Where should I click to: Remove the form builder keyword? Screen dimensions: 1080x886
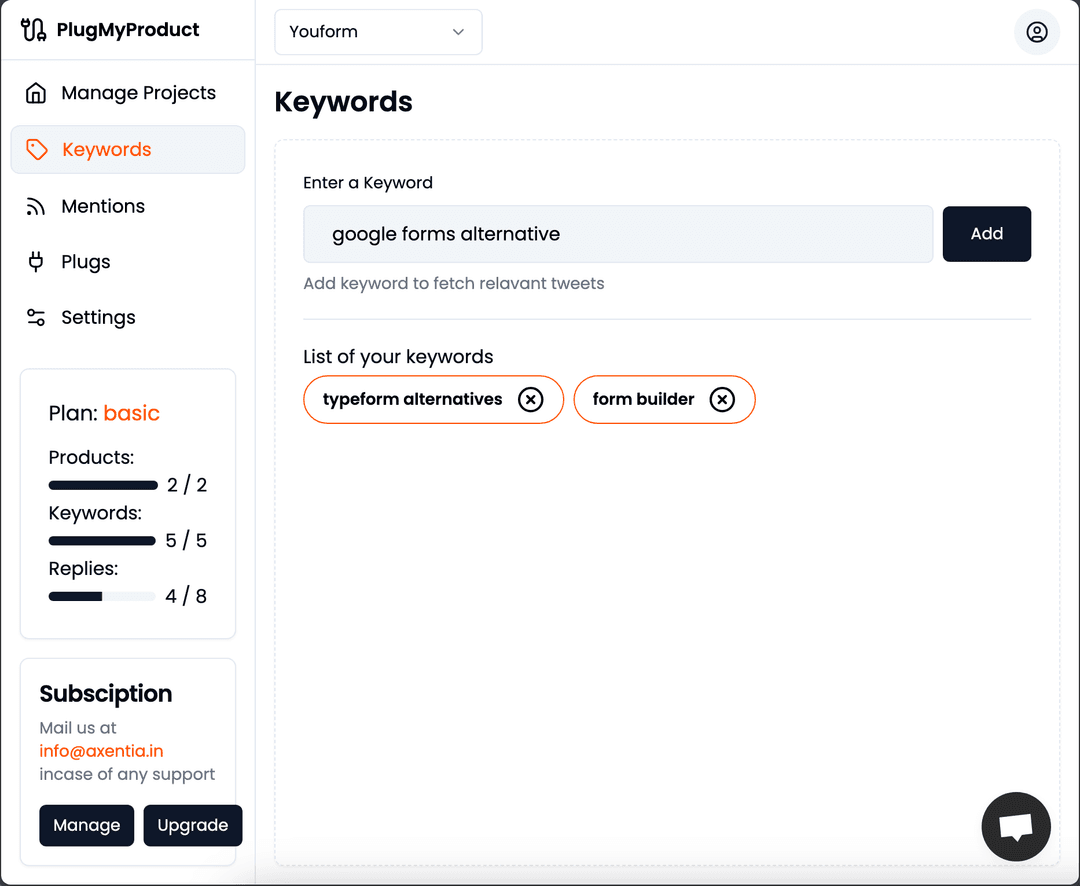pyautogui.click(x=722, y=399)
